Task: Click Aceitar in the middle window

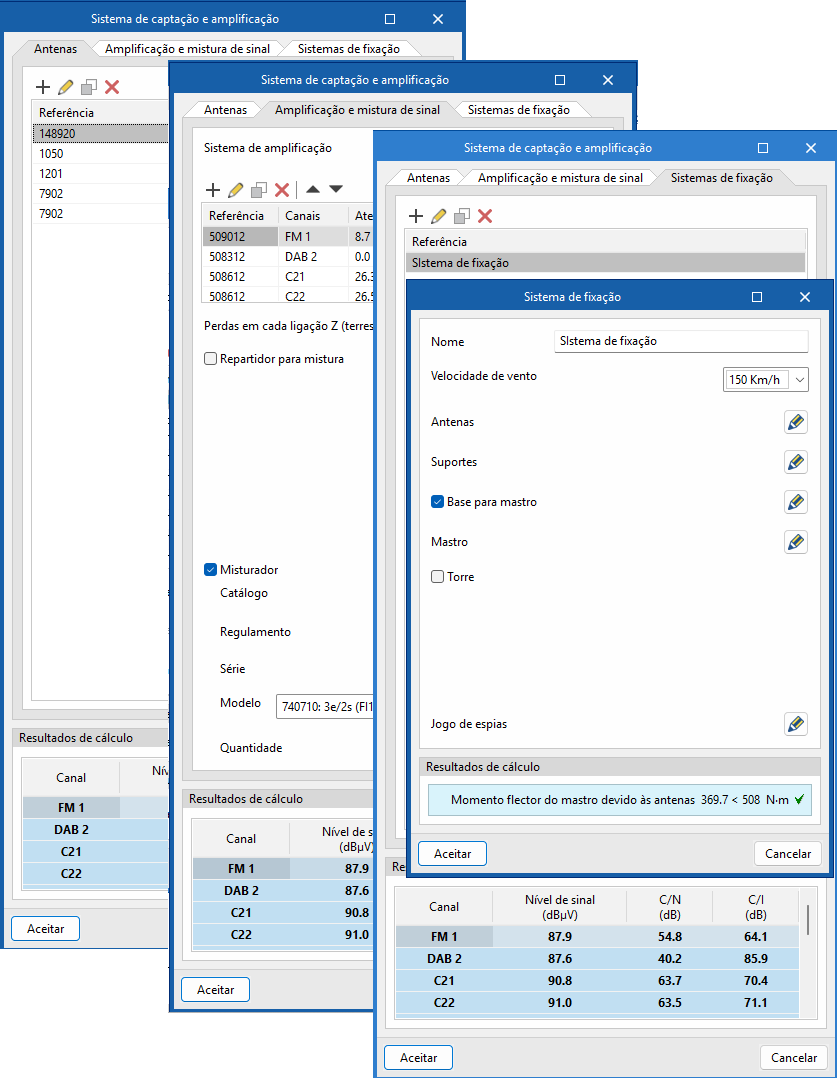Action: (x=215, y=990)
